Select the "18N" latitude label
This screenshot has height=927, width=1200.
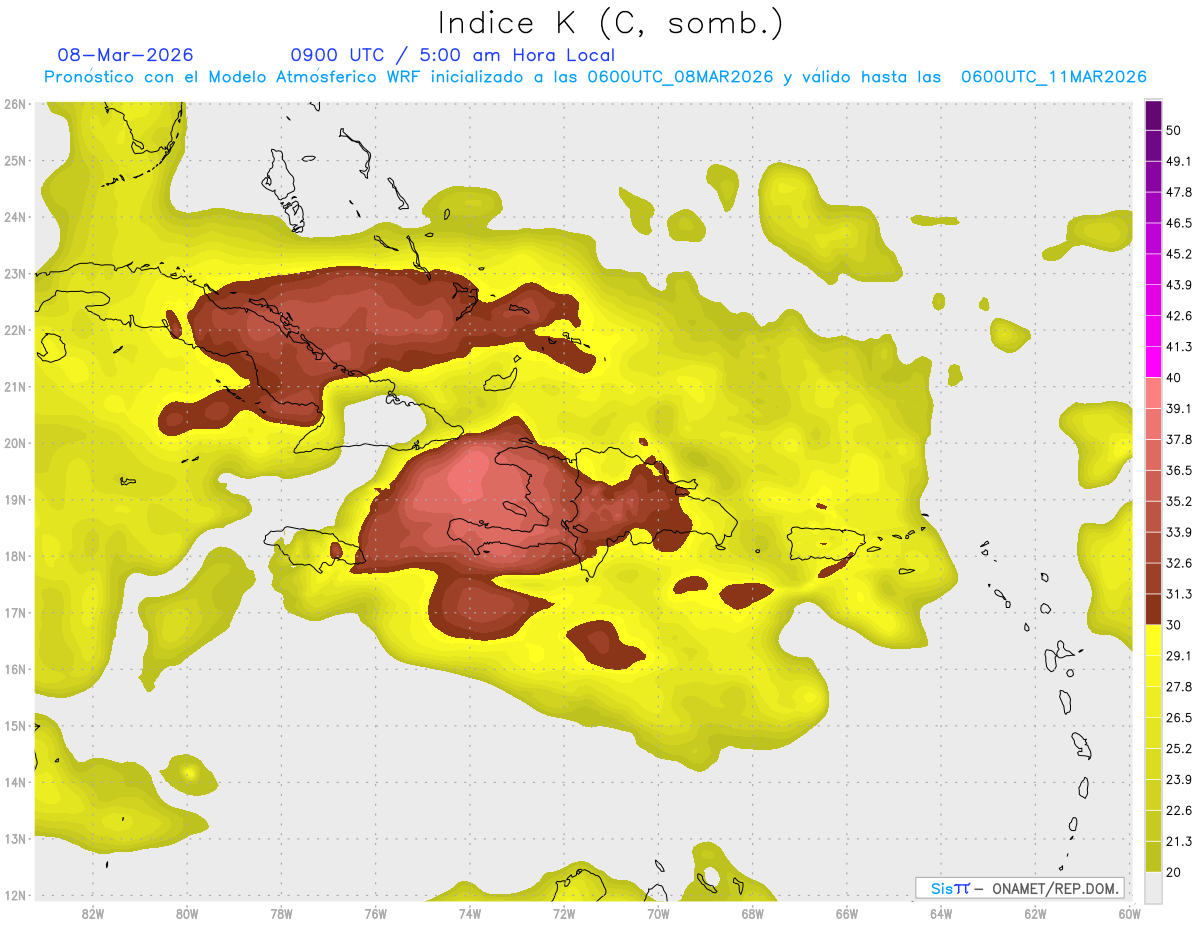(x=15, y=556)
